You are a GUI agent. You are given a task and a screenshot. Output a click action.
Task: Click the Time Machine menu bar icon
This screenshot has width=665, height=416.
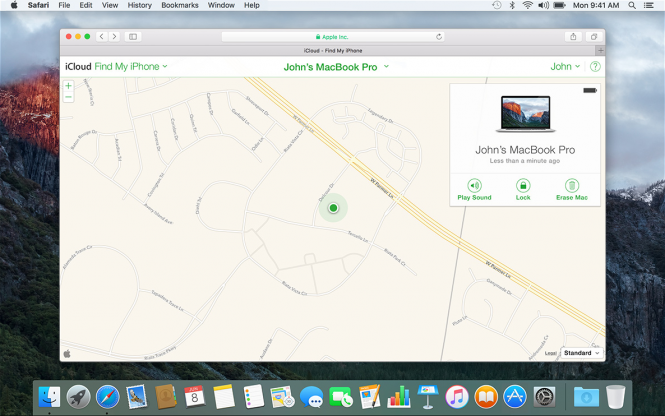(x=497, y=5)
